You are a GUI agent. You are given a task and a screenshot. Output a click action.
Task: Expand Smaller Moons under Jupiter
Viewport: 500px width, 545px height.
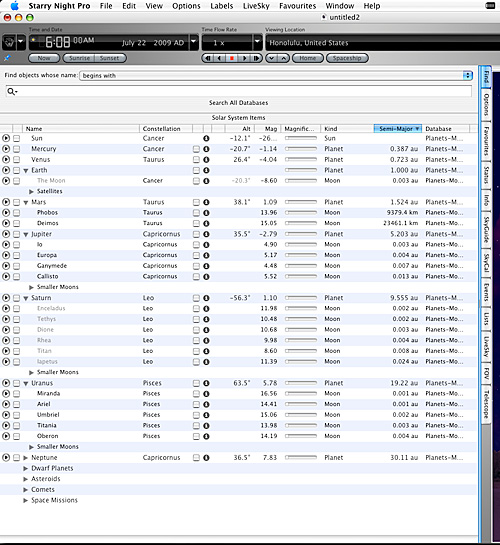(31, 287)
